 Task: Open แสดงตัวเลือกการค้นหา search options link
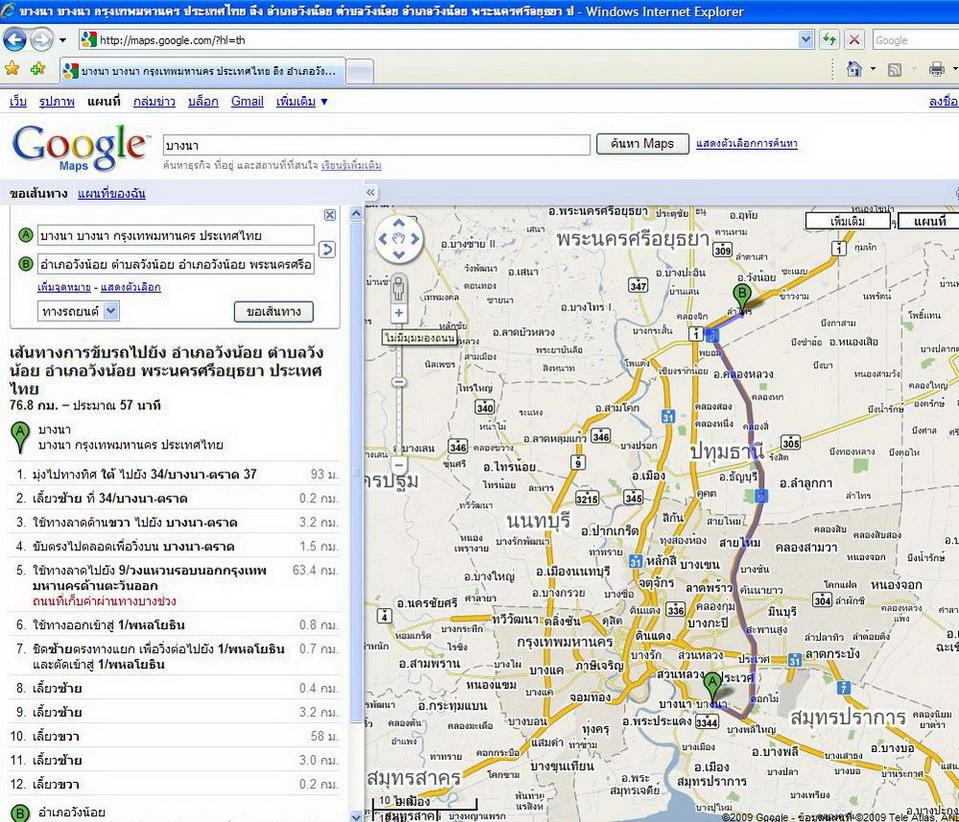point(746,144)
